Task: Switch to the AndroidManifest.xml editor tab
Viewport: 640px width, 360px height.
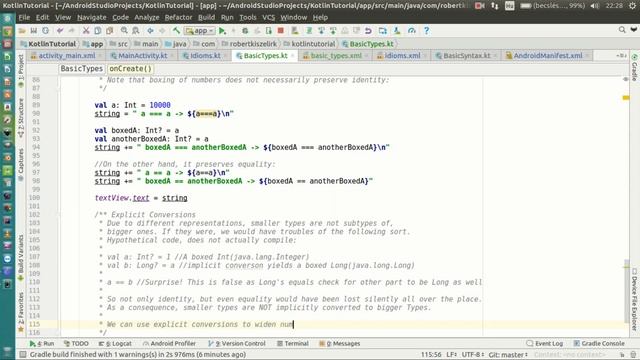Action: [x=548, y=56]
